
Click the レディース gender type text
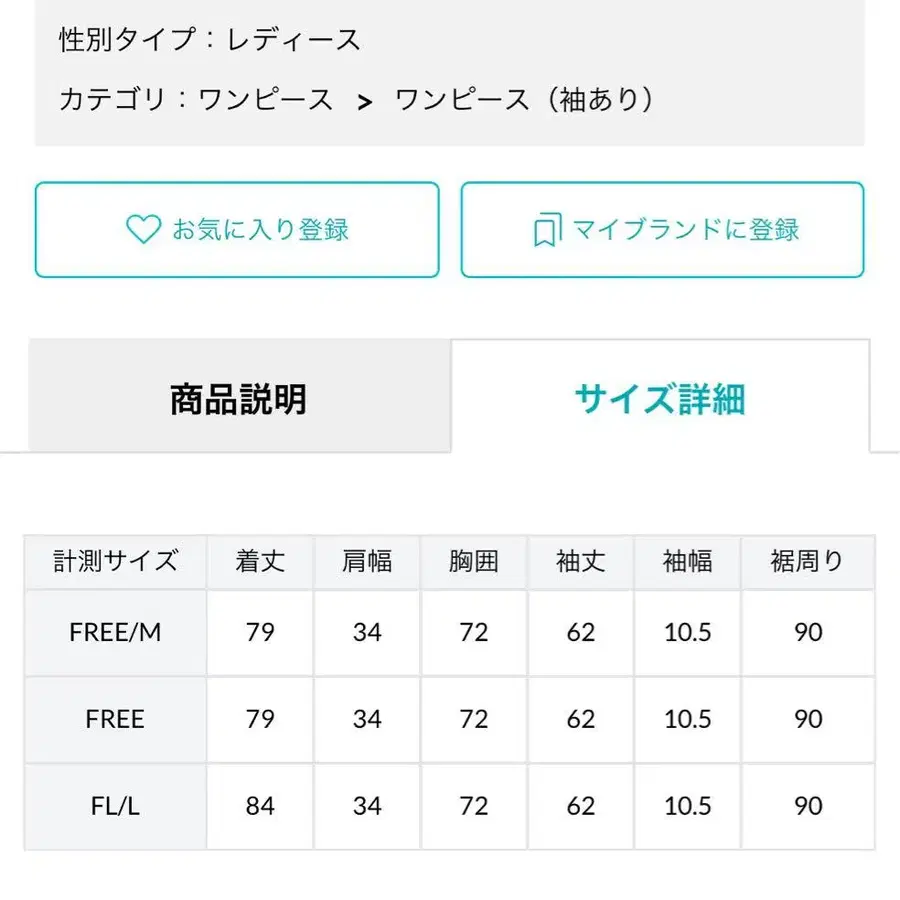click(x=295, y=39)
